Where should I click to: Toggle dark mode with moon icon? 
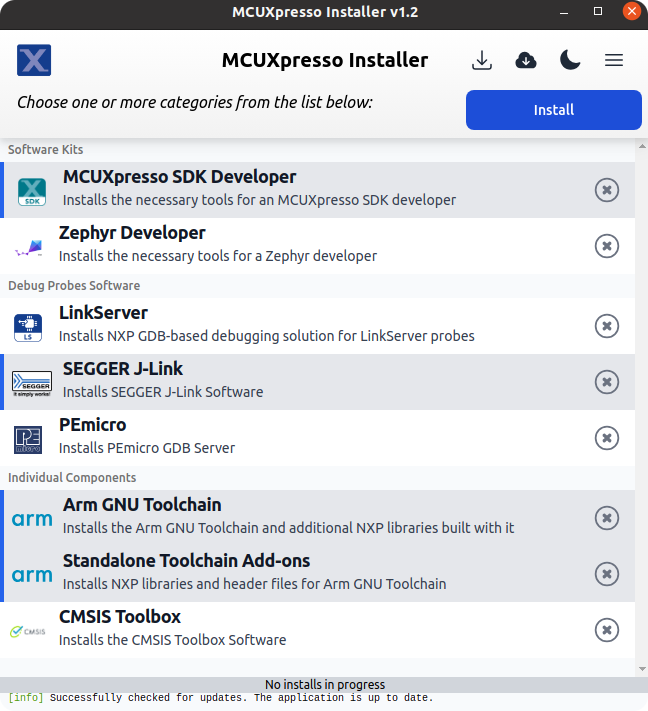pyautogui.click(x=570, y=60)
